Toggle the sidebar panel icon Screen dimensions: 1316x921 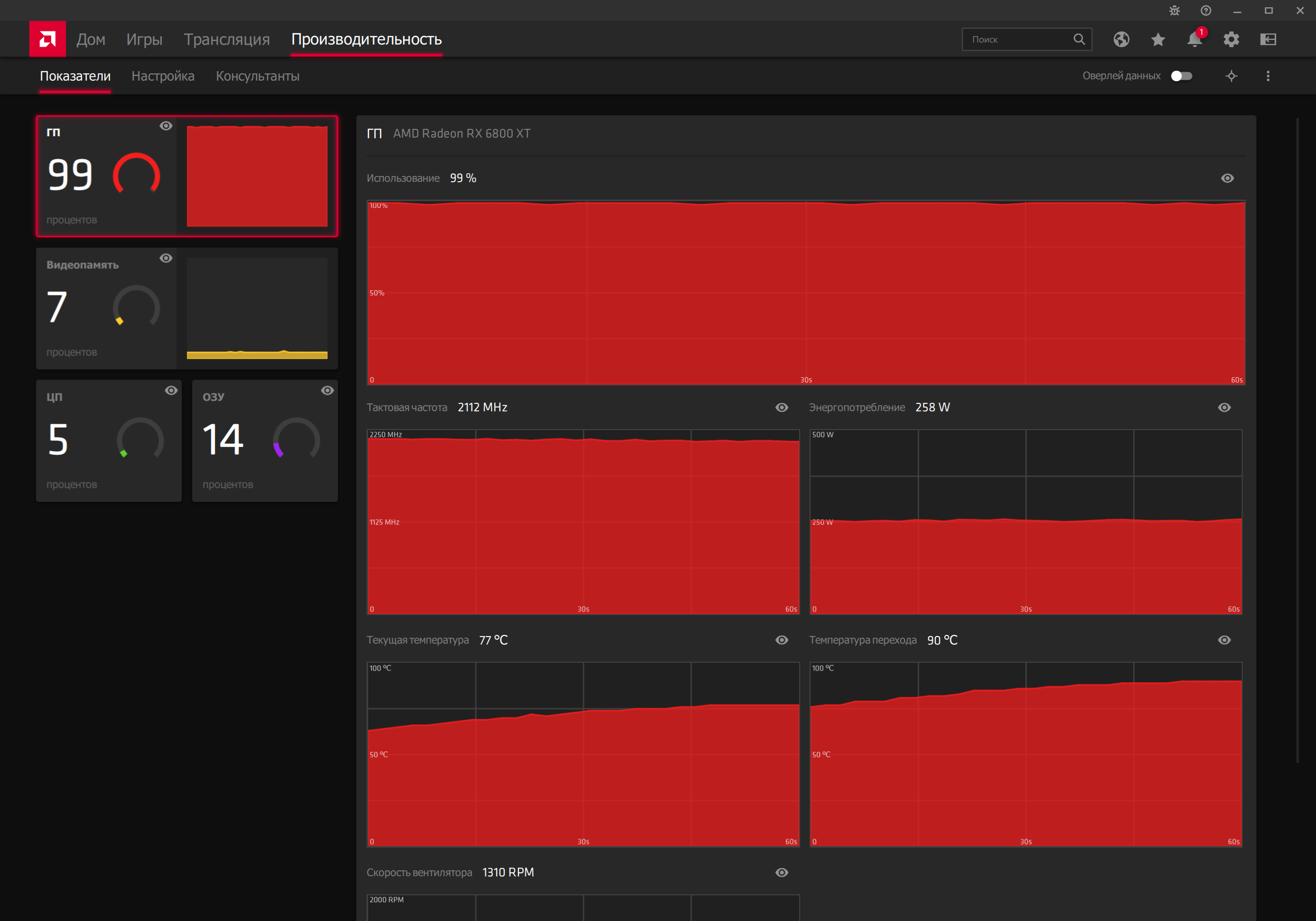point(1268,39)
